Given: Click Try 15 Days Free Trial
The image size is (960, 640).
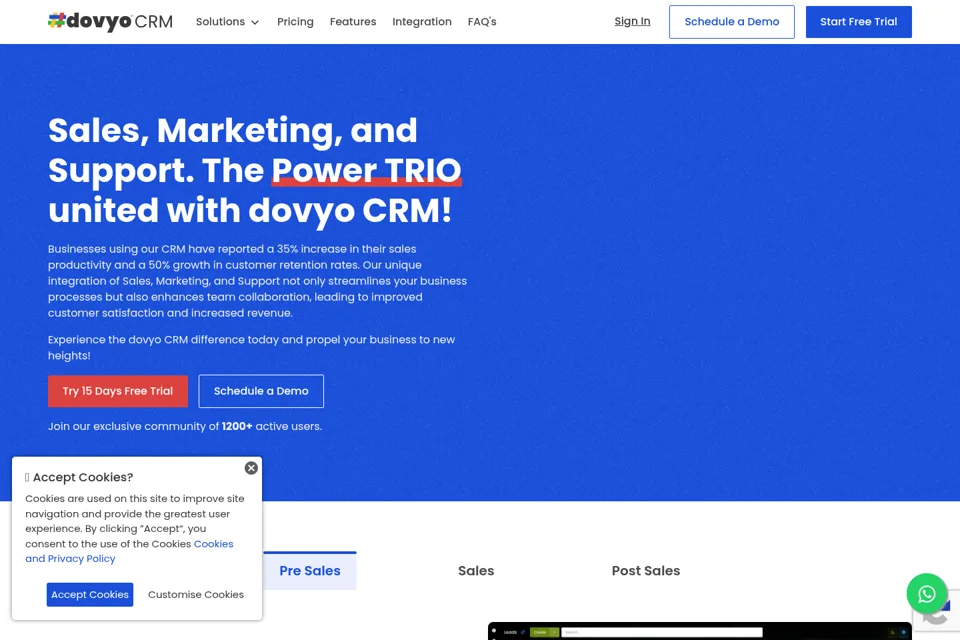Looking at the screenshot, I should click(118, 391).
